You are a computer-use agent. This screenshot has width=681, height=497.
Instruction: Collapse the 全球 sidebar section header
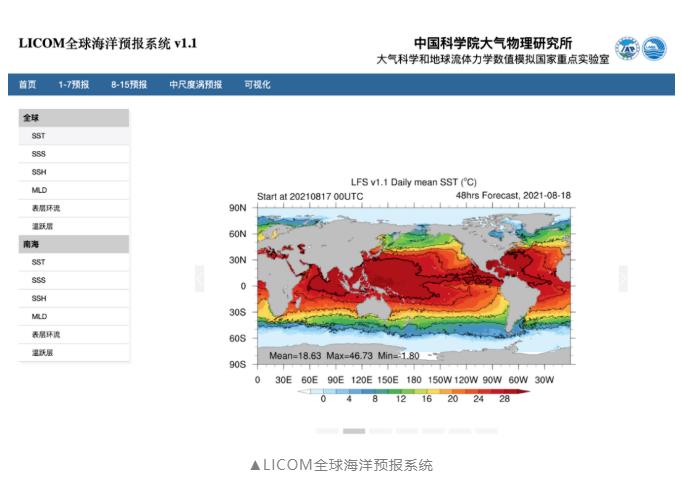[x=74, y=118]
